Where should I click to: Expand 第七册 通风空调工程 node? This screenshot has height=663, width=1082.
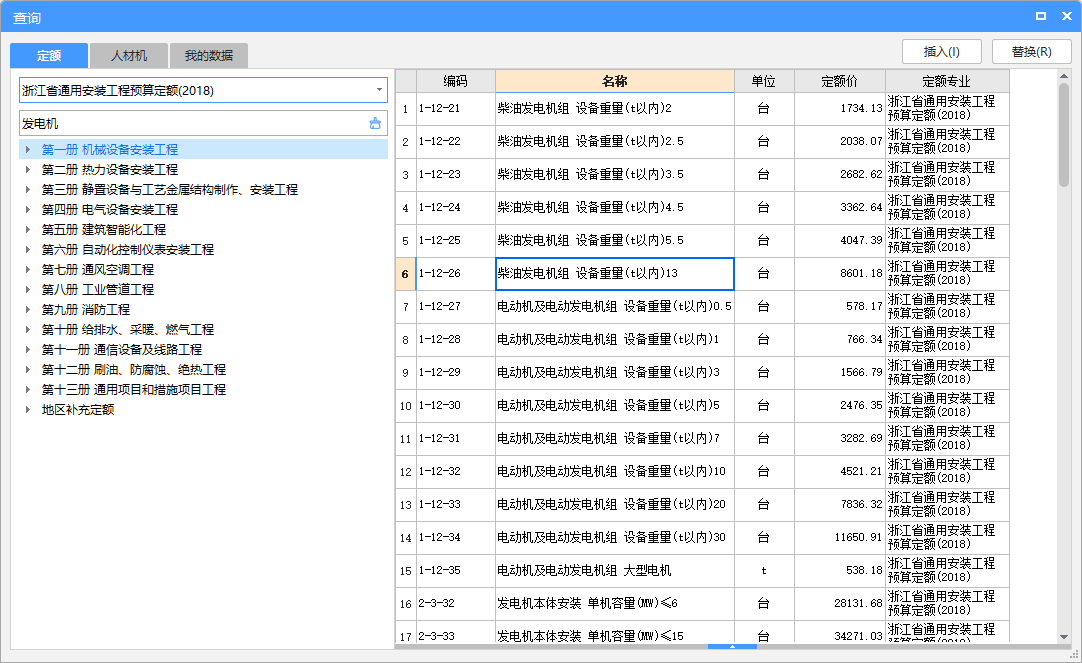pyautogui.click(x=28, y=269)
